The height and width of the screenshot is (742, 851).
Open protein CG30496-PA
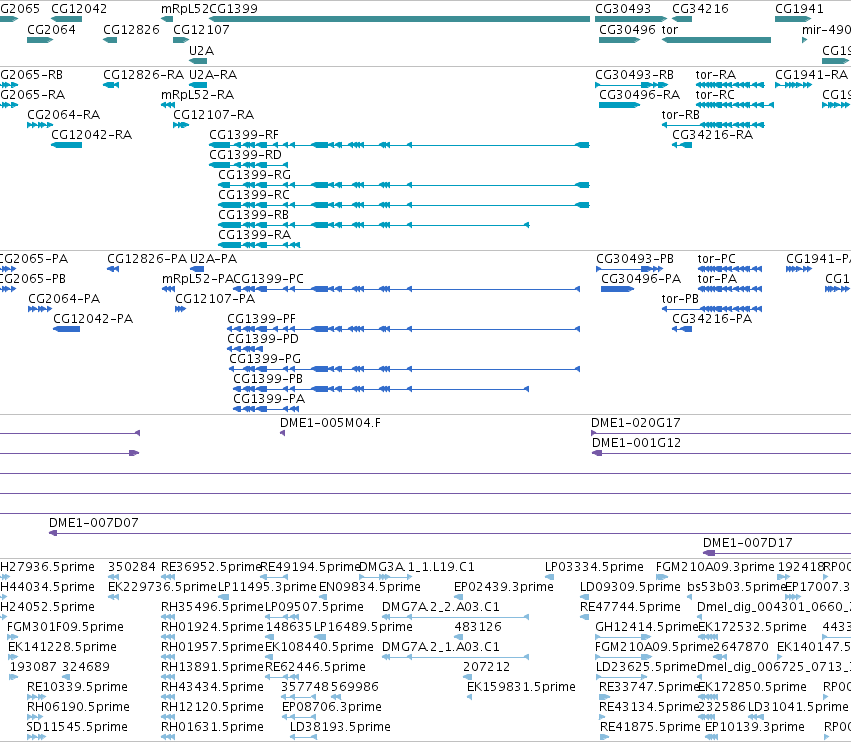coord(641,278)
